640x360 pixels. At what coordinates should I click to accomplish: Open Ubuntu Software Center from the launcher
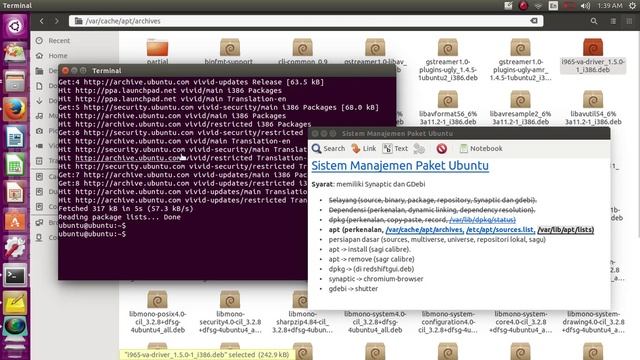pos(15,220)
